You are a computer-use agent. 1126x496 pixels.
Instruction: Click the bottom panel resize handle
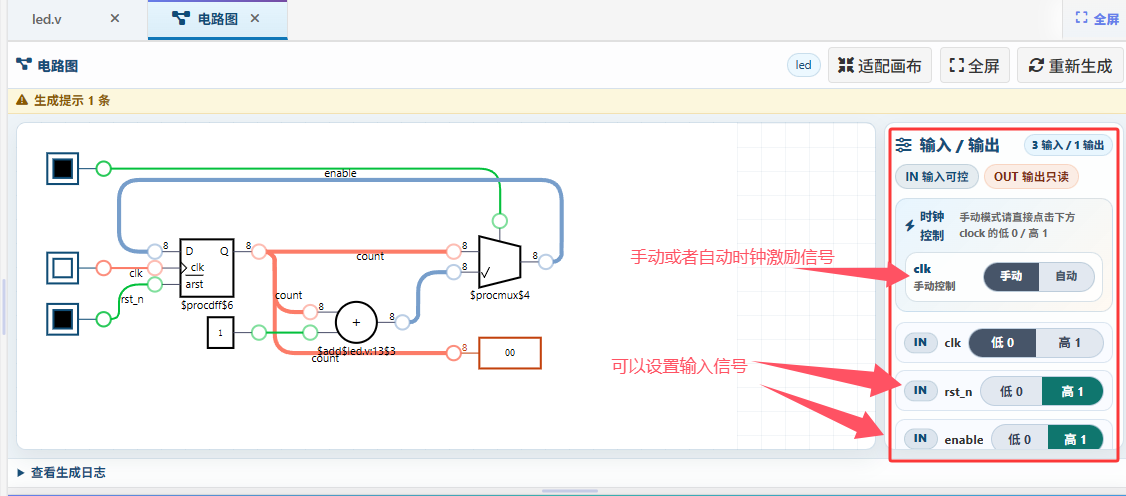(x=569, y=491)
